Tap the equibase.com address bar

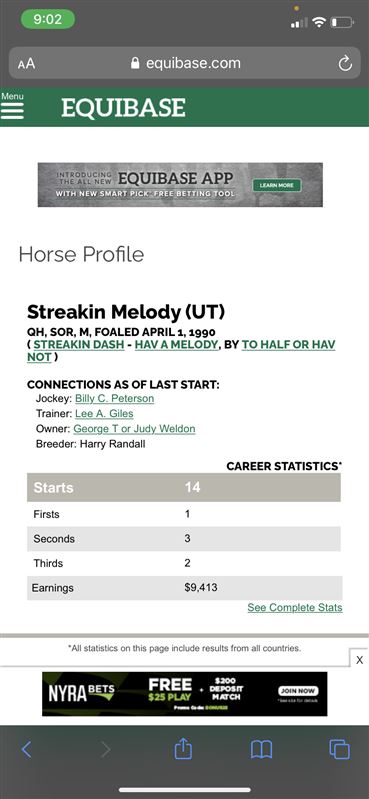point(184,63)
